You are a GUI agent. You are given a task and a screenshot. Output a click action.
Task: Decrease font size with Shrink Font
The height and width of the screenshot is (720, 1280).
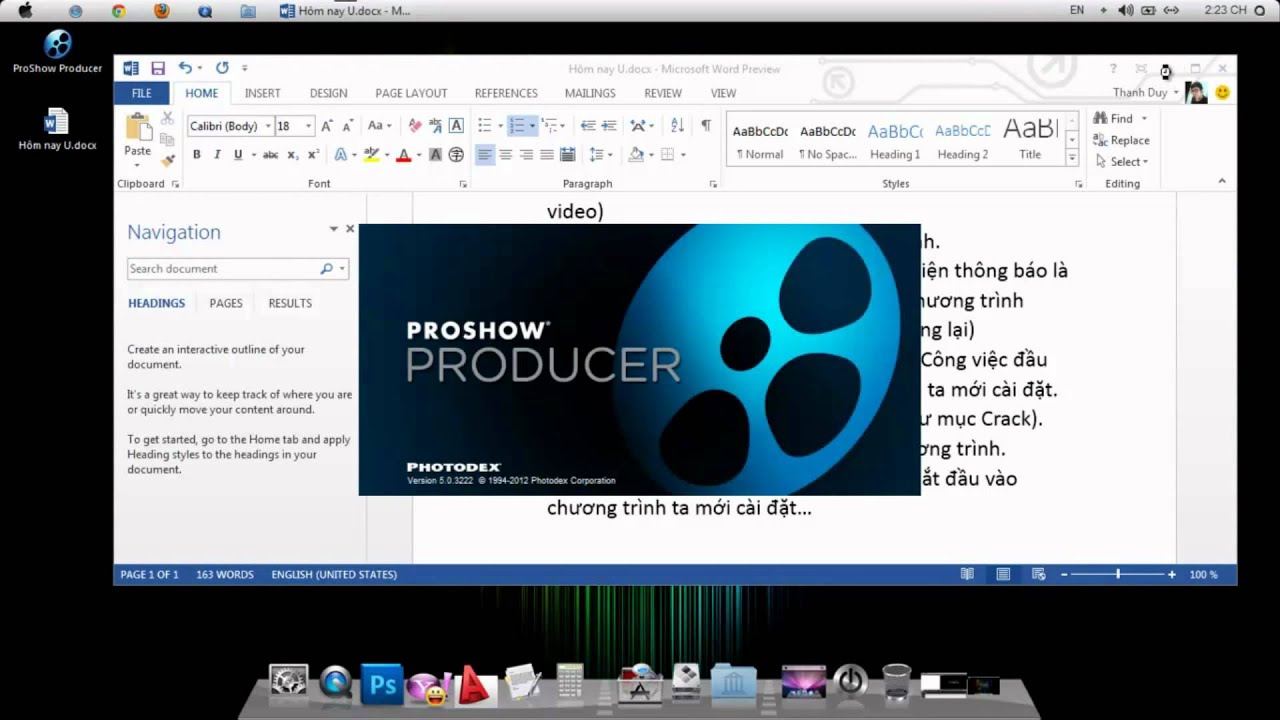click(x=347, y=126)
